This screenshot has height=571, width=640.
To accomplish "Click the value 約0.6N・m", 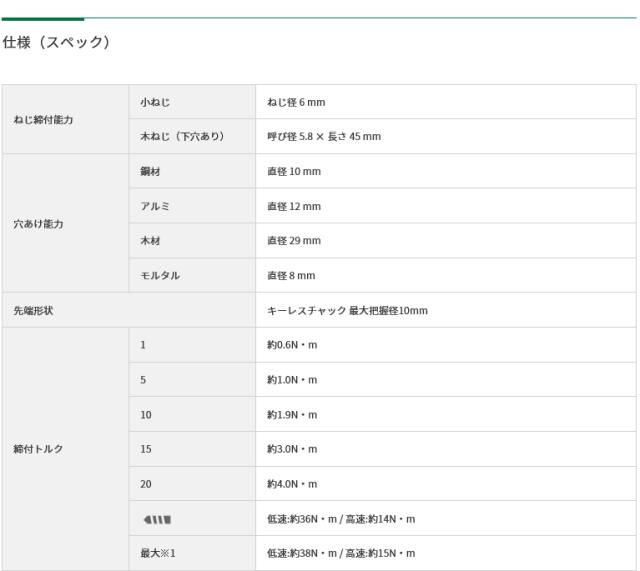I will (292, 345).
